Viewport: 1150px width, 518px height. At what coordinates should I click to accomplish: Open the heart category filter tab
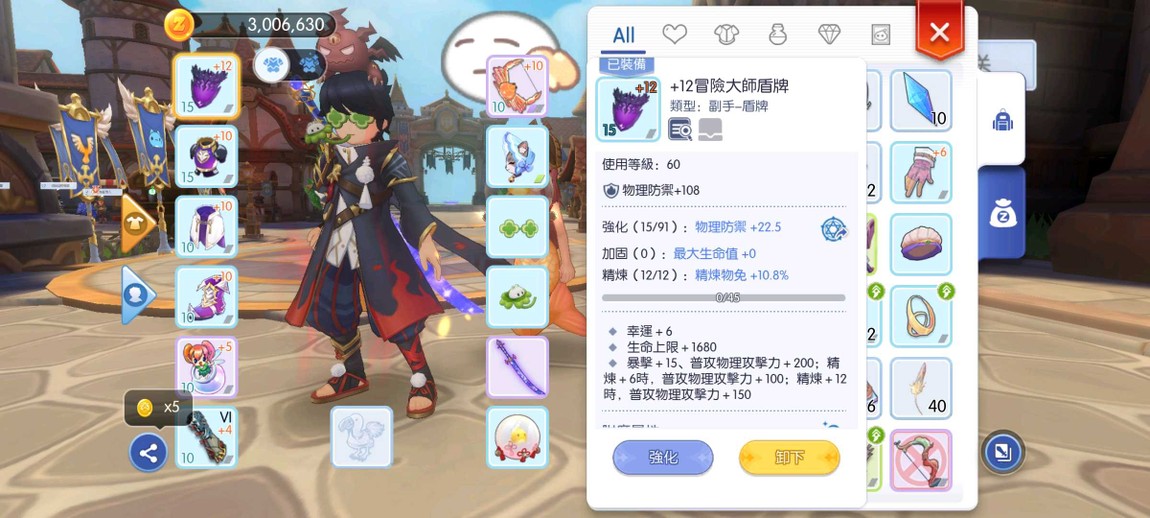674,34
